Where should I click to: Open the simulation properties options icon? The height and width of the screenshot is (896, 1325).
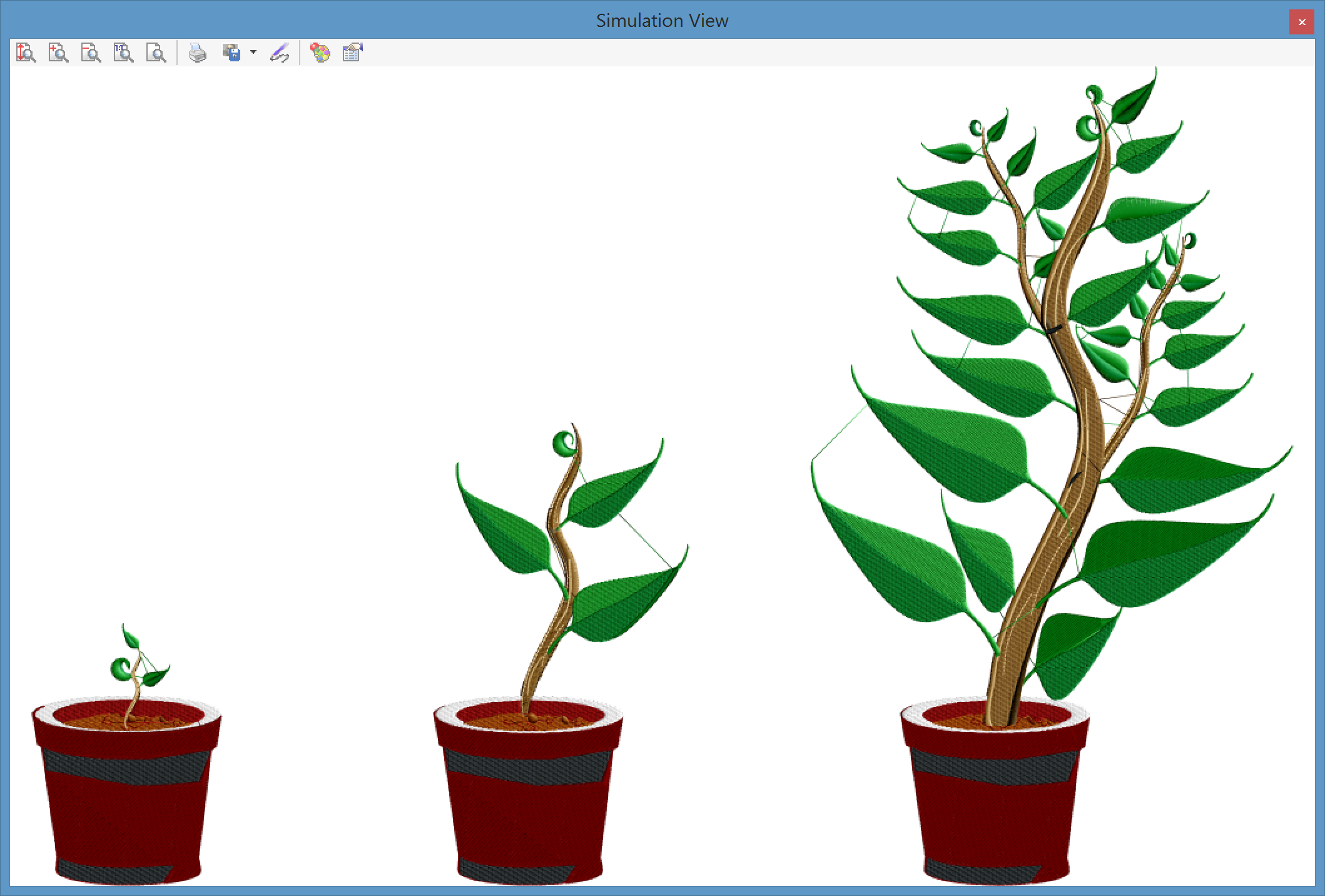tap(353, 53)
